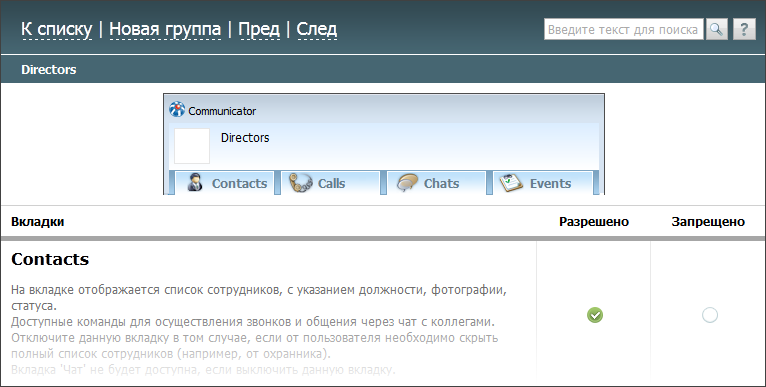Click the 'Communicator' window title text
This screenshot has height=387, width=766.
click(x=222, y=111)
